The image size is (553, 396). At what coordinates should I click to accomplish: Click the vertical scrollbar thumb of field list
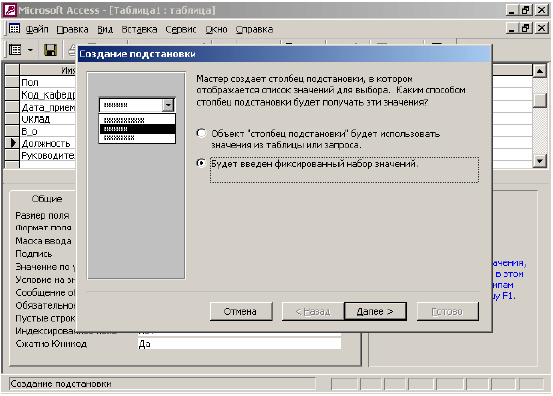click(540, 100)
